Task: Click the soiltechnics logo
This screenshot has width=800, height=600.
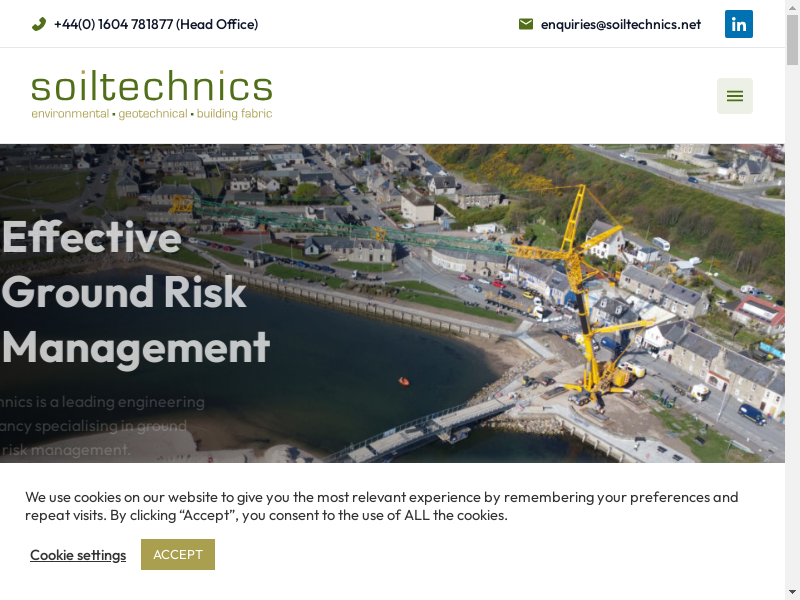Action: [151, 88]
